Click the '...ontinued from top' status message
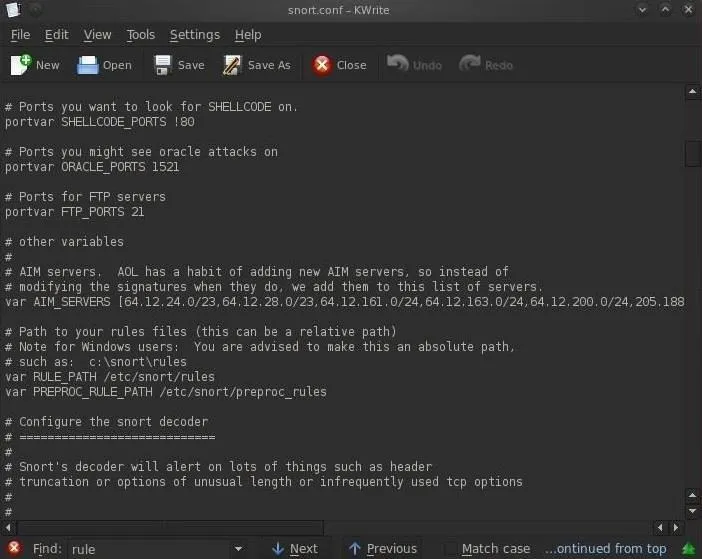The height and width of the screenshot is (559, 702). point(605,549)
